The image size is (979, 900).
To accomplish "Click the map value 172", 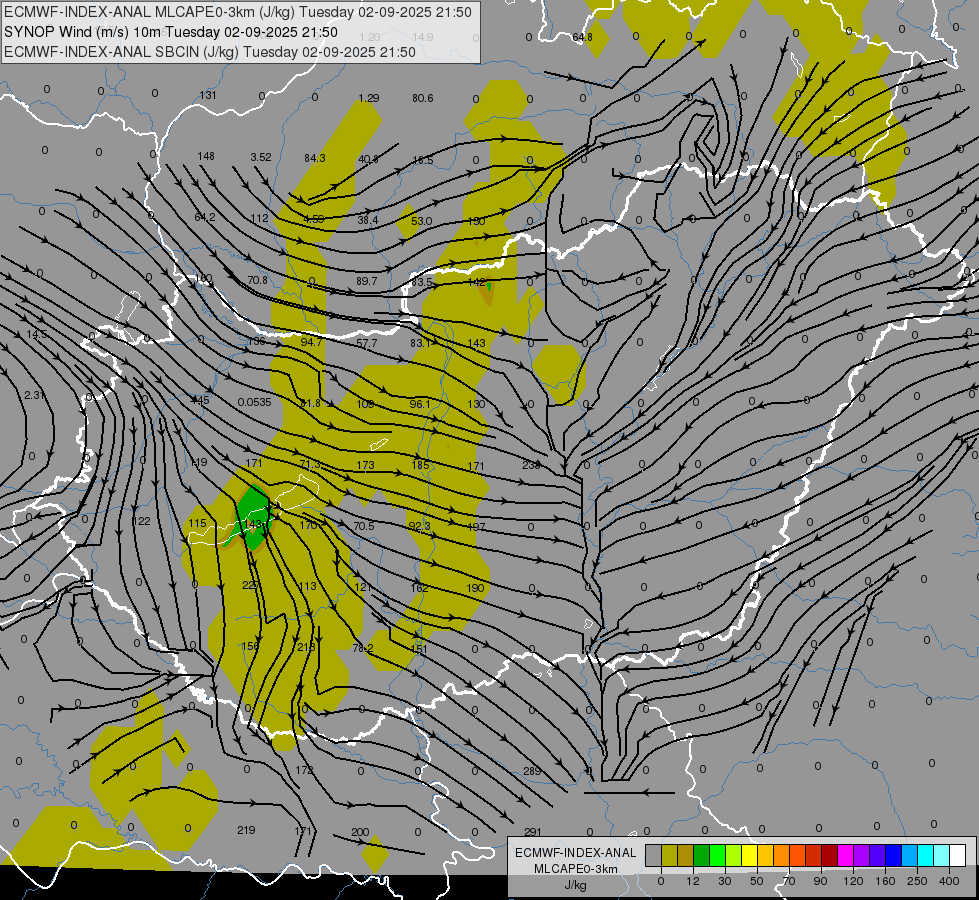I will click(304, 770).
